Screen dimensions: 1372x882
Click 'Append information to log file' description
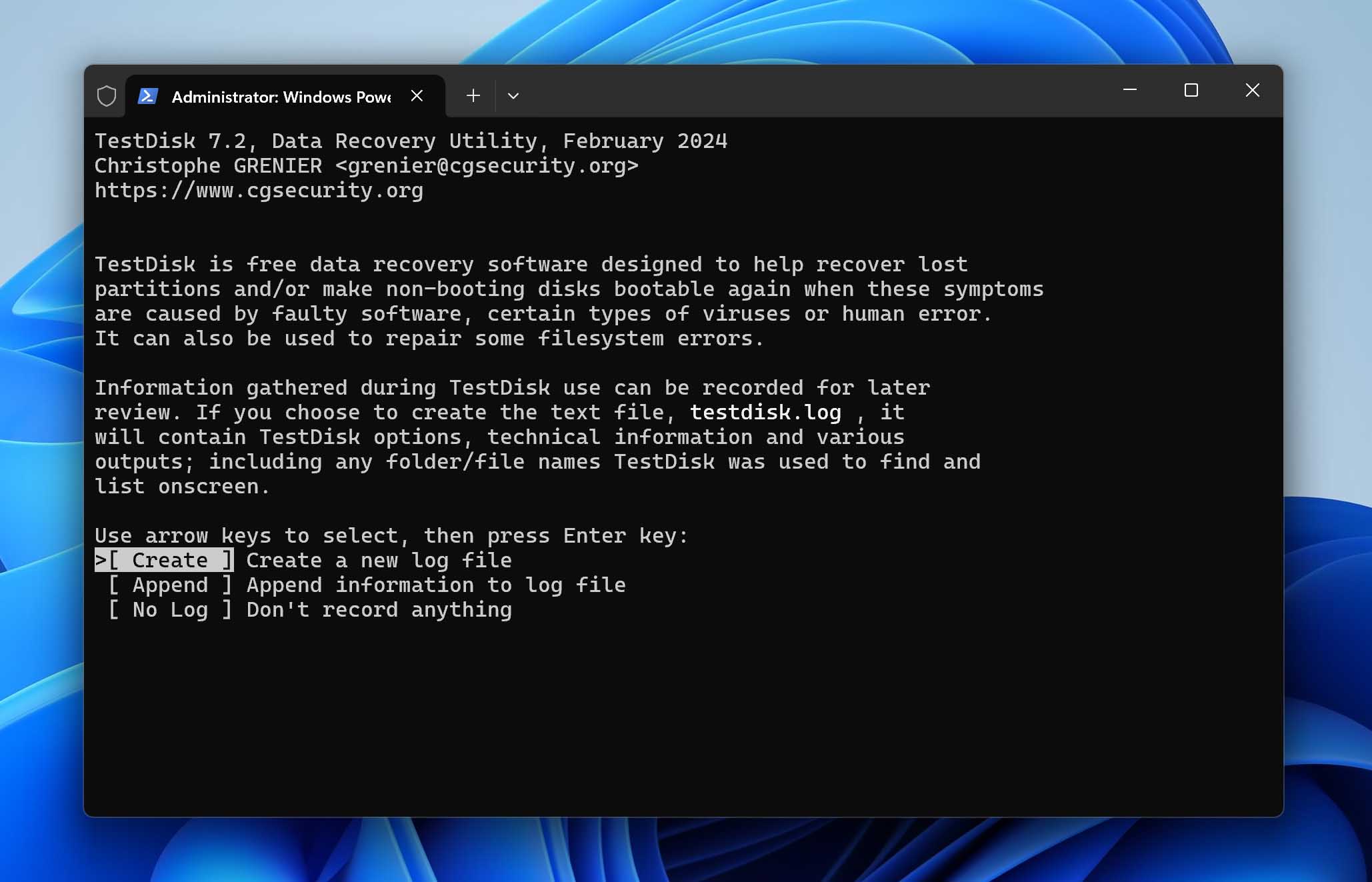click(x=436, y=585)
